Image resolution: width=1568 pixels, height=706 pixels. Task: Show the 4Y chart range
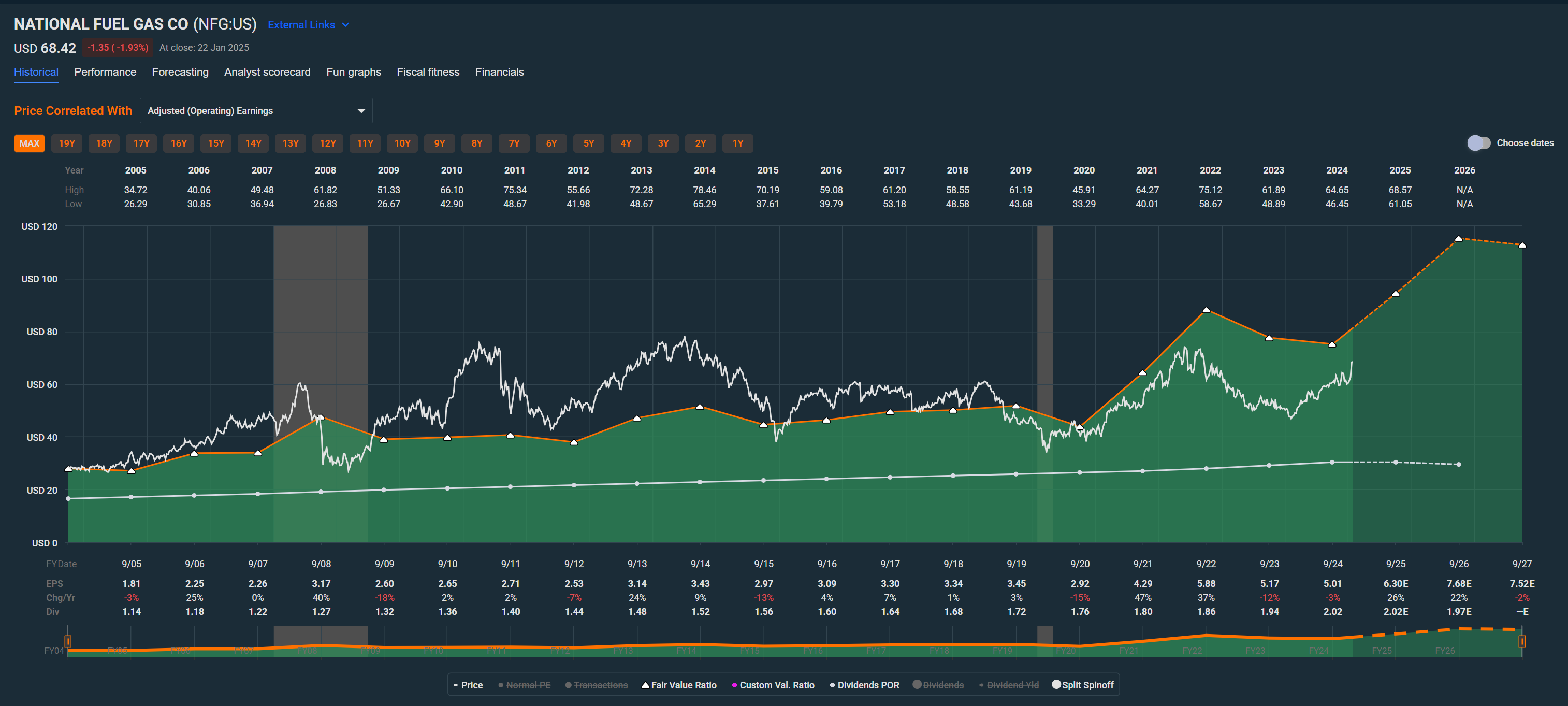626,143
